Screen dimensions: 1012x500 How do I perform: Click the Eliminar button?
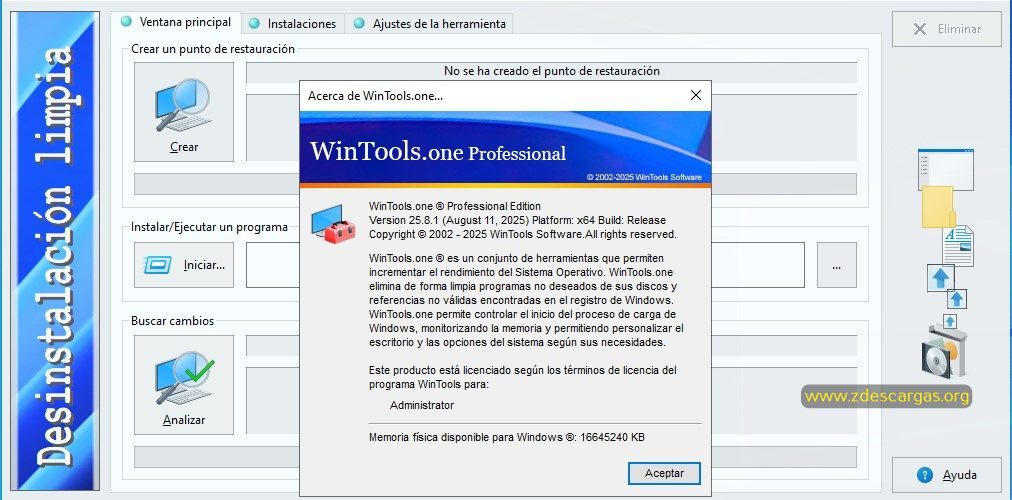(947, 29)
